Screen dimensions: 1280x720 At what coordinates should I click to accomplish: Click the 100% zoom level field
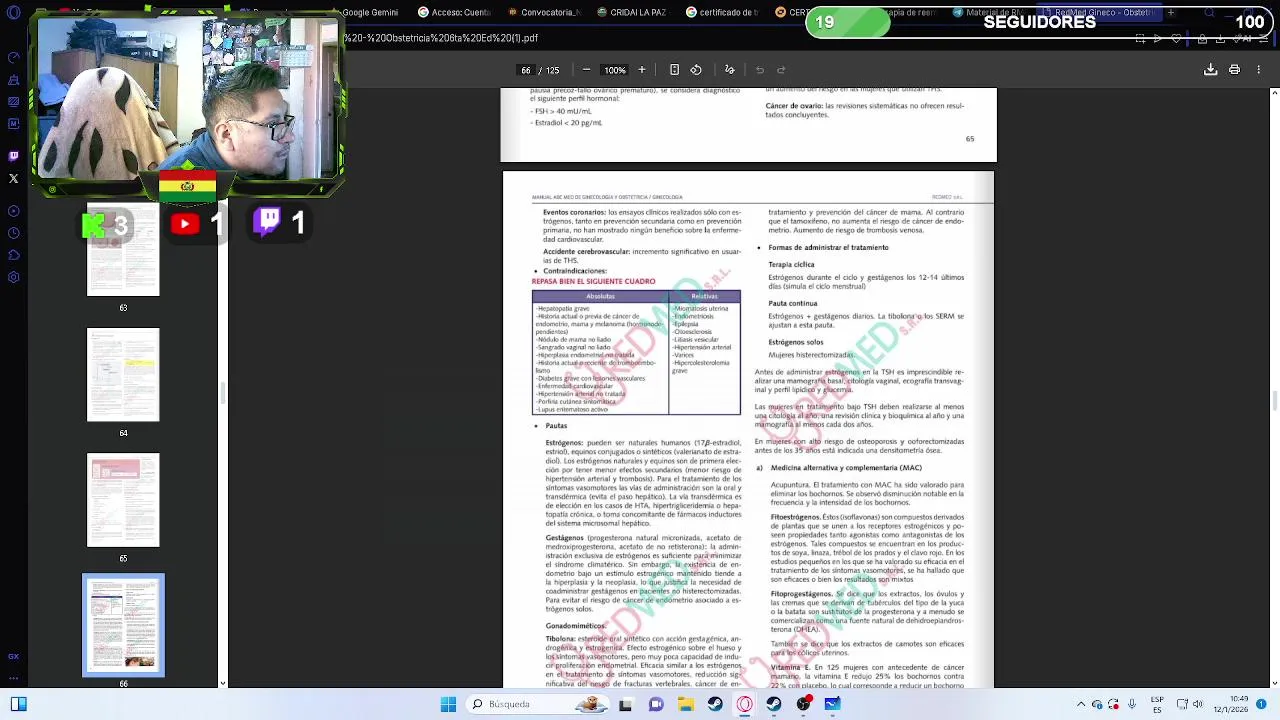614,70
